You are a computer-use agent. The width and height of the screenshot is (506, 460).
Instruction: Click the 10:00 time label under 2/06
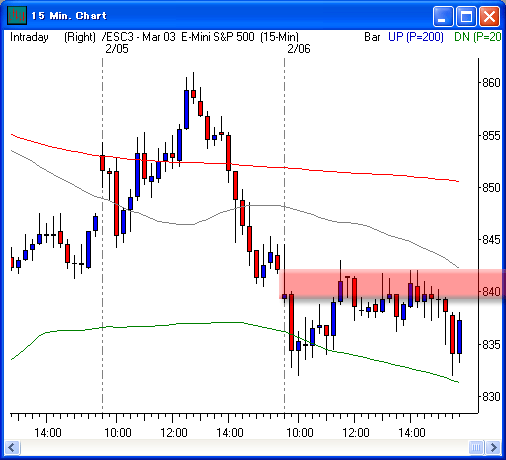(300, 433)
